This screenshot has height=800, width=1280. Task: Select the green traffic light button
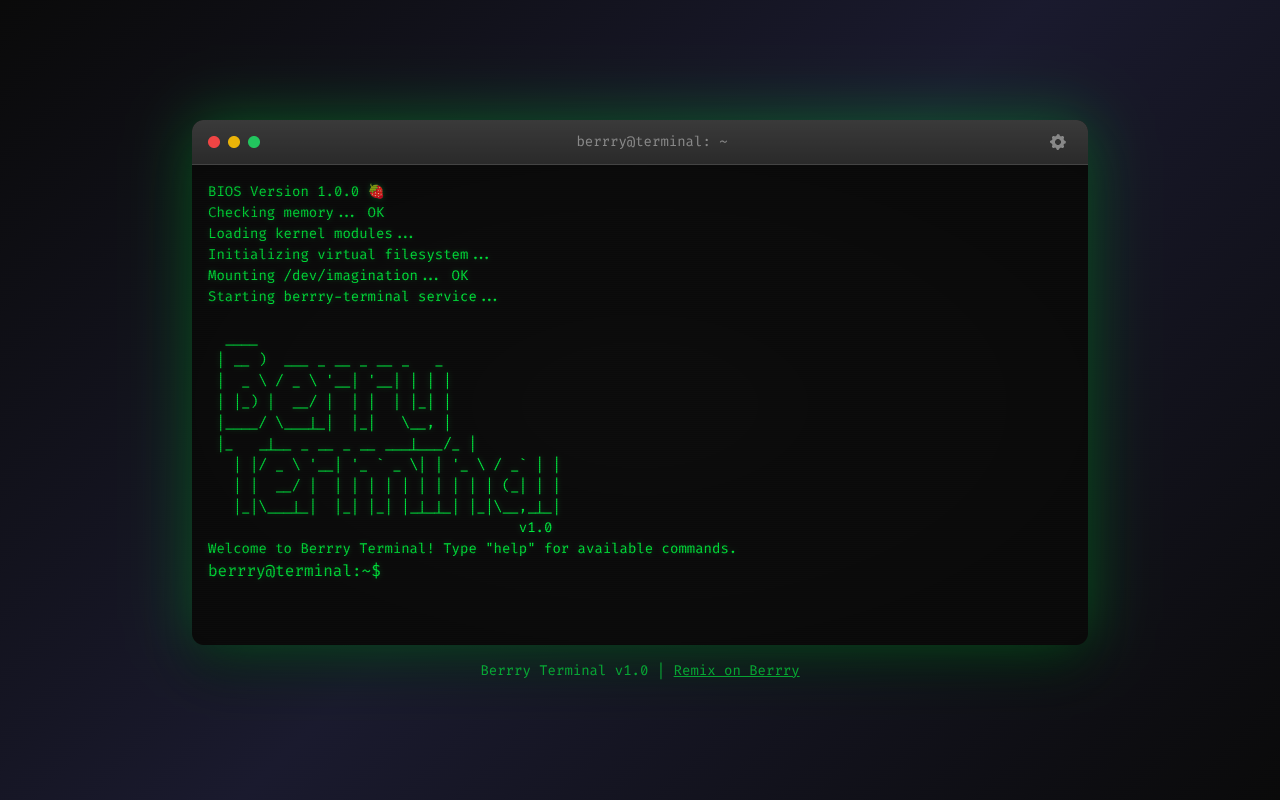[253, 141]
